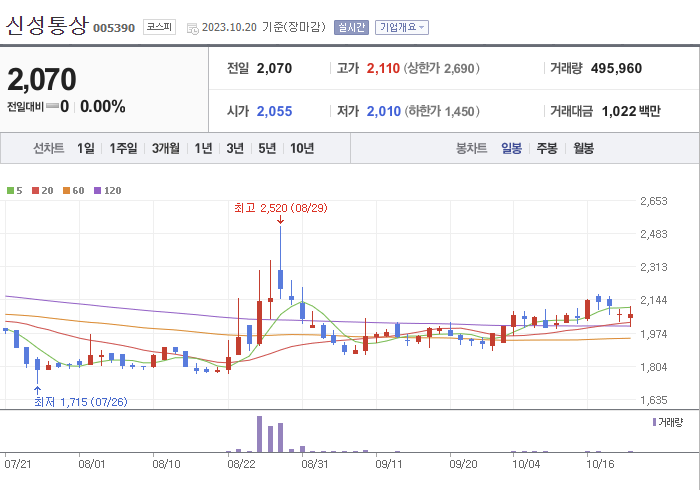Image resolution: width=700 pixels, height=490 pixels.
Task: Click the 2,653 price axis label
Action: coord(654,201)
